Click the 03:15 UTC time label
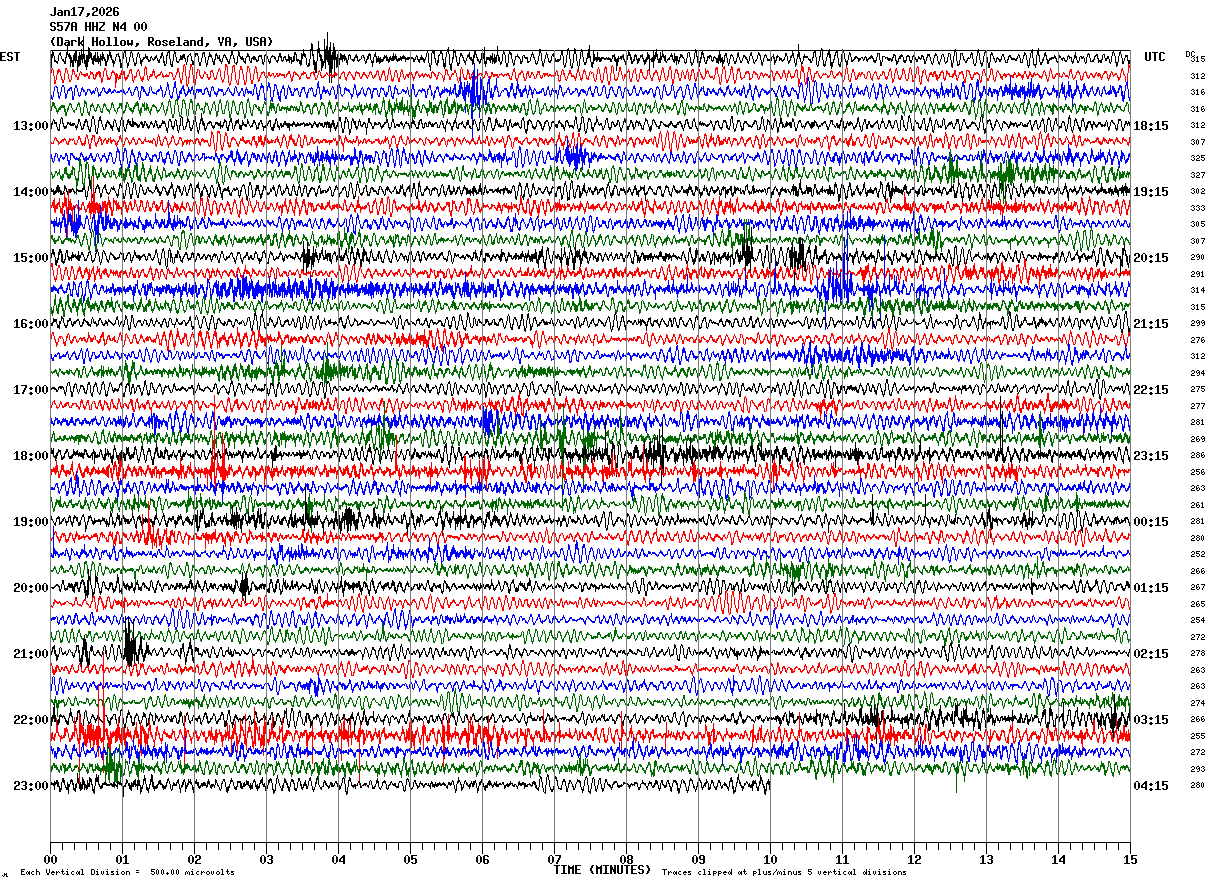The image size is (1210, 886). pos(1150,719)
